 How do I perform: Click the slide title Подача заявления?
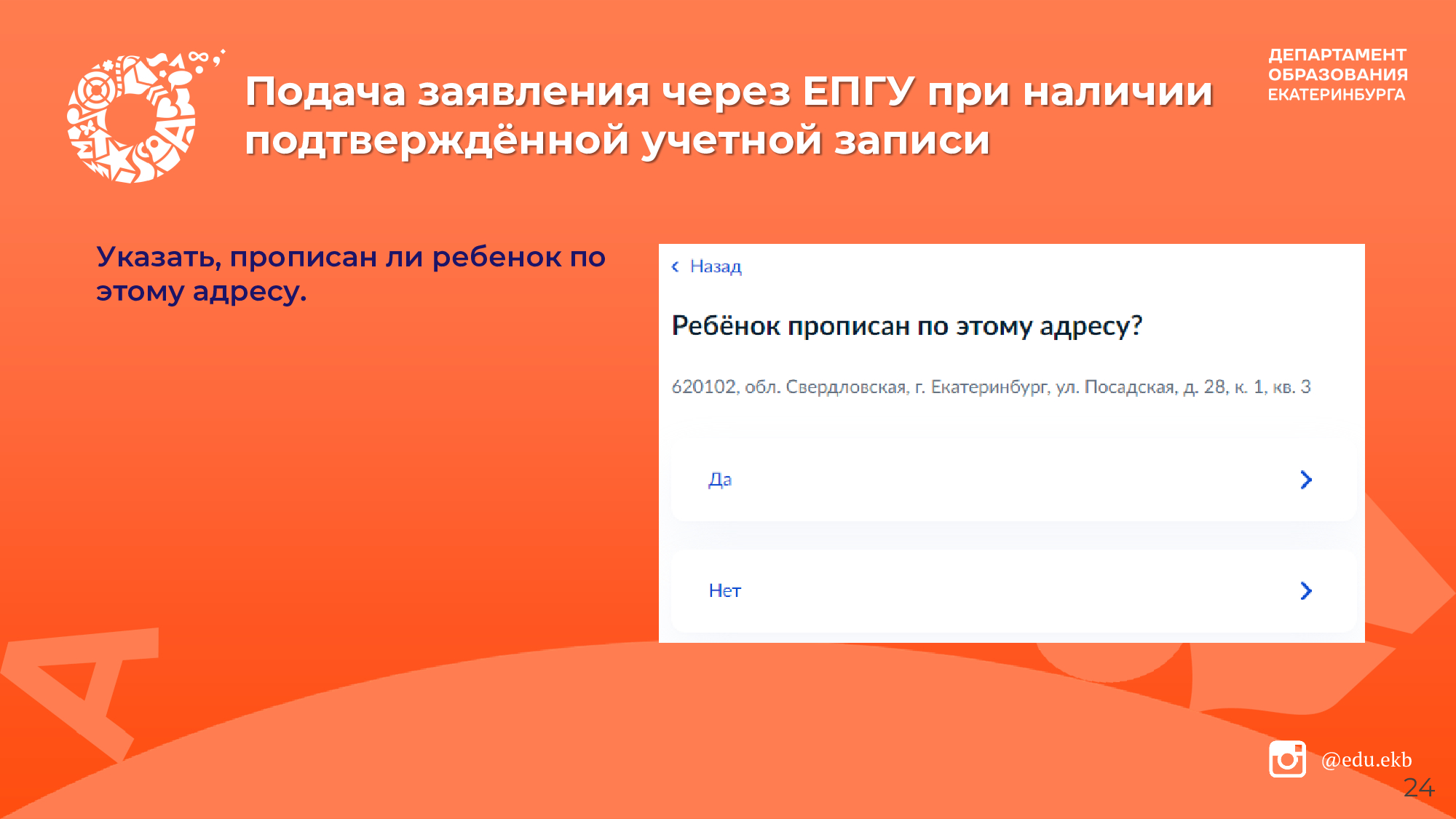728,92
